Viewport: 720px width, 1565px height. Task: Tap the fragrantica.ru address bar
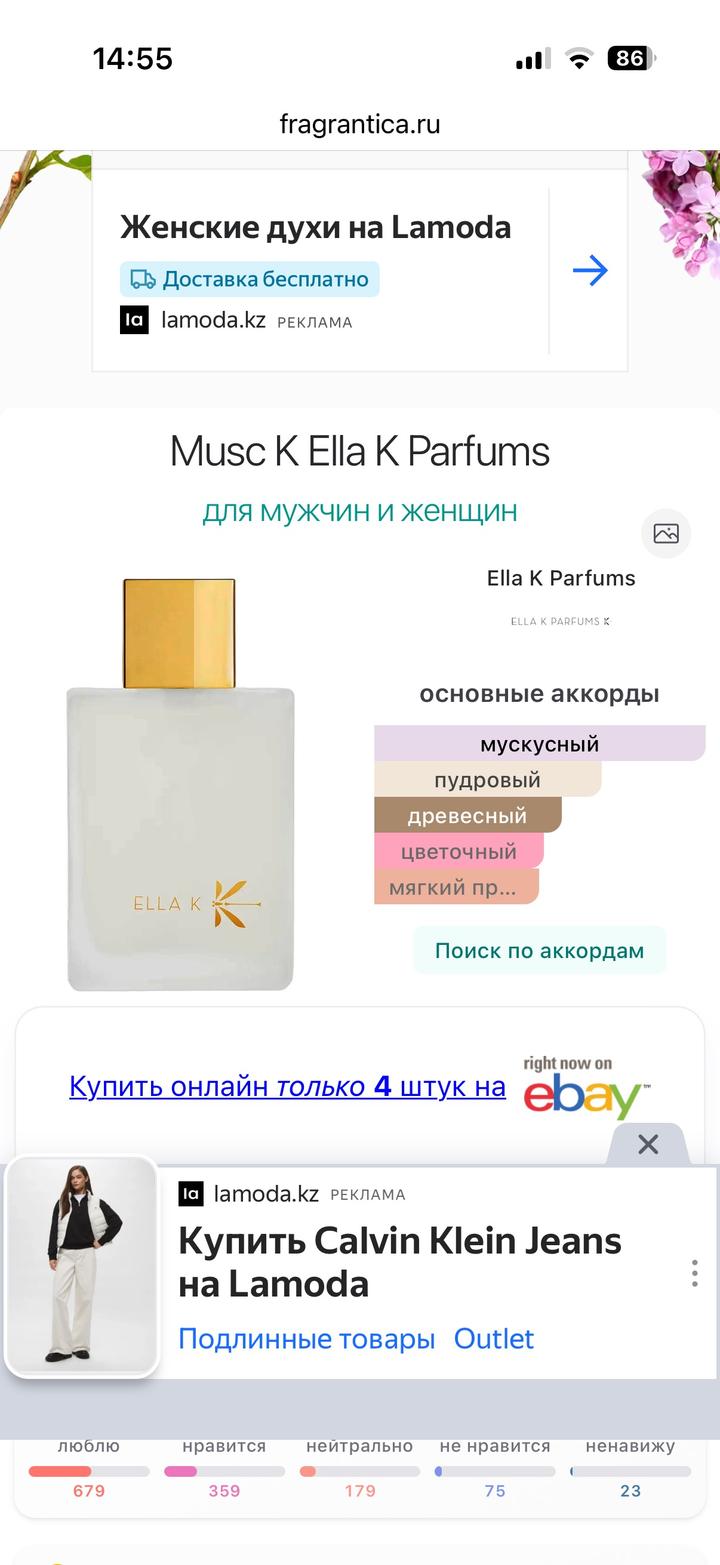pos(360,124)
